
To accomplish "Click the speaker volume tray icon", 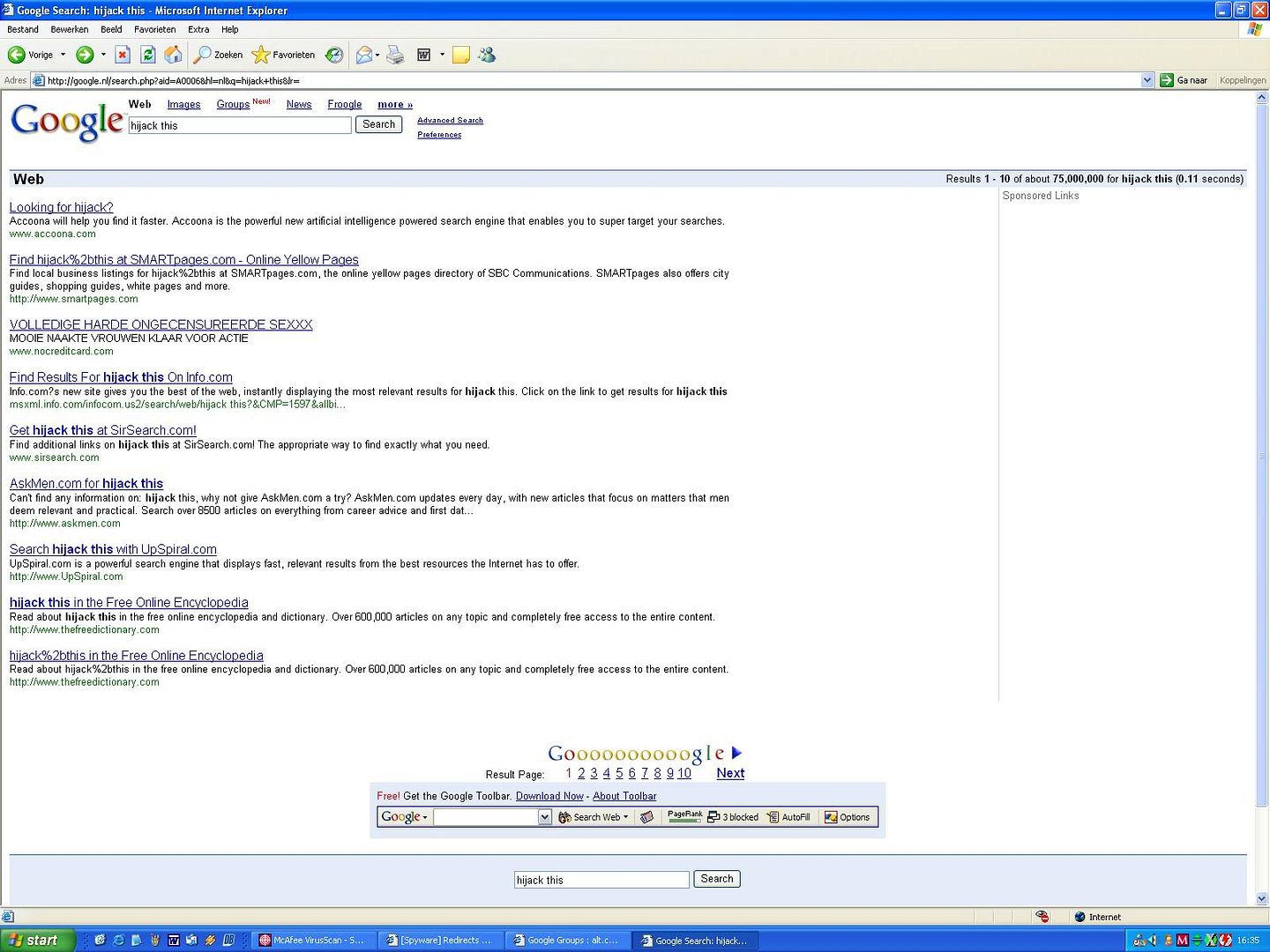I will point(1153,941).
